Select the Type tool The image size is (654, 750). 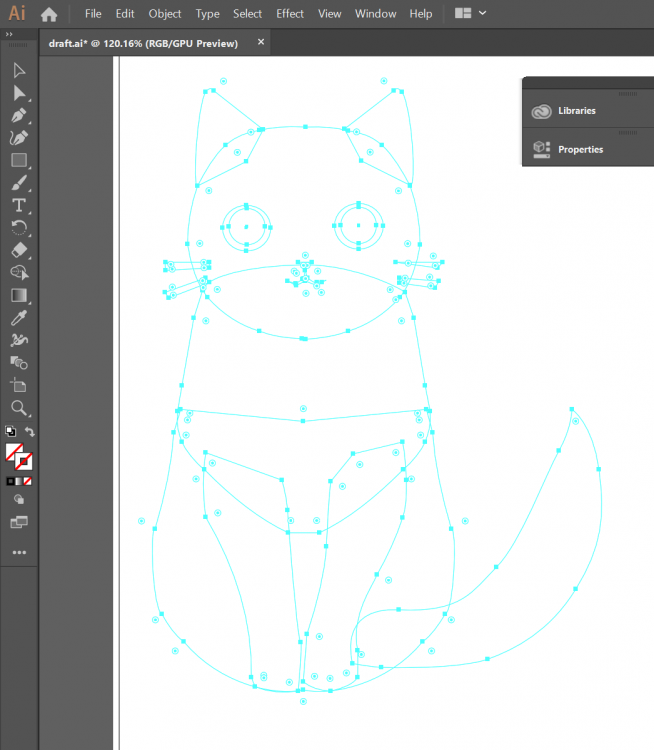(x=18, y=205)
